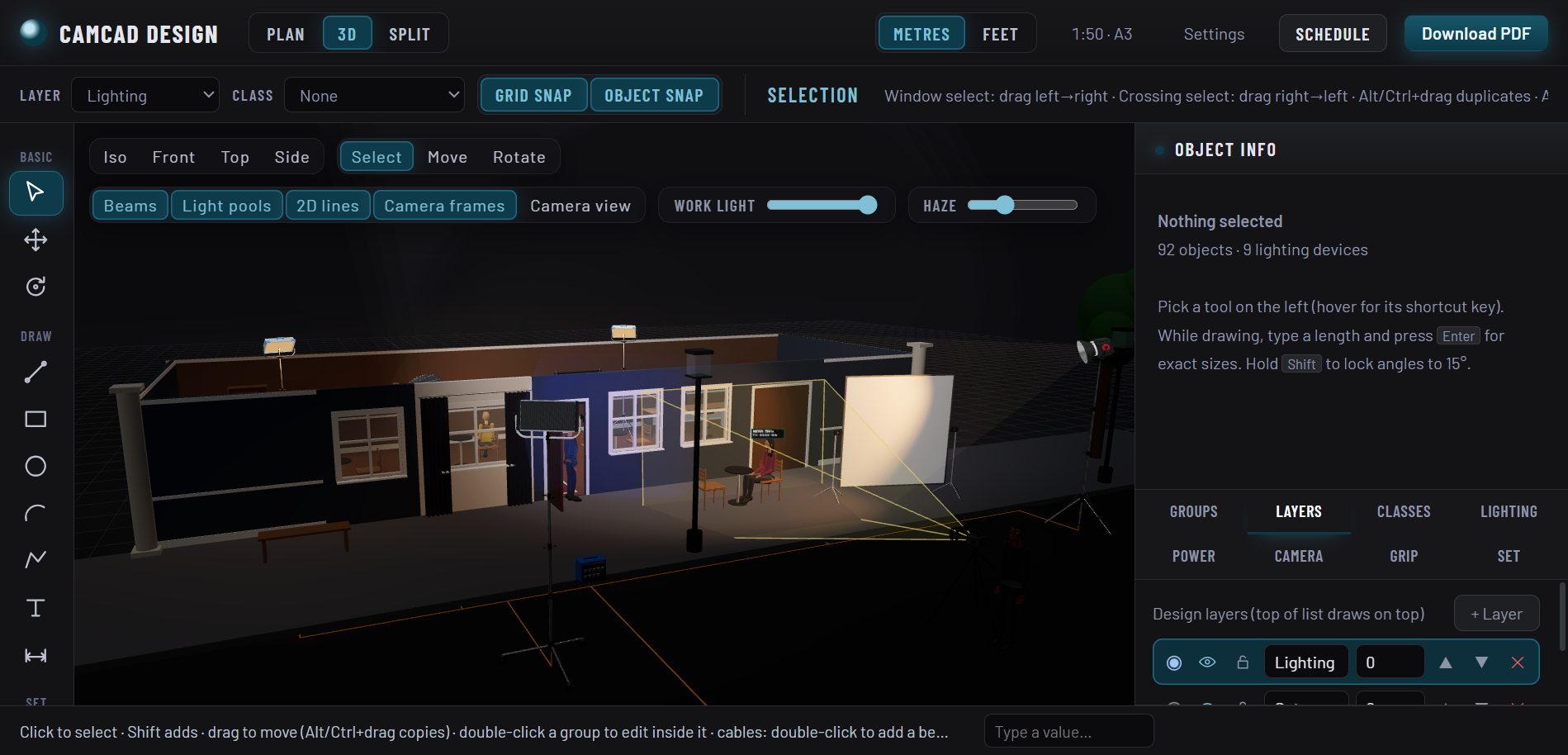Toggle 2D lines display

coord(328,206)
